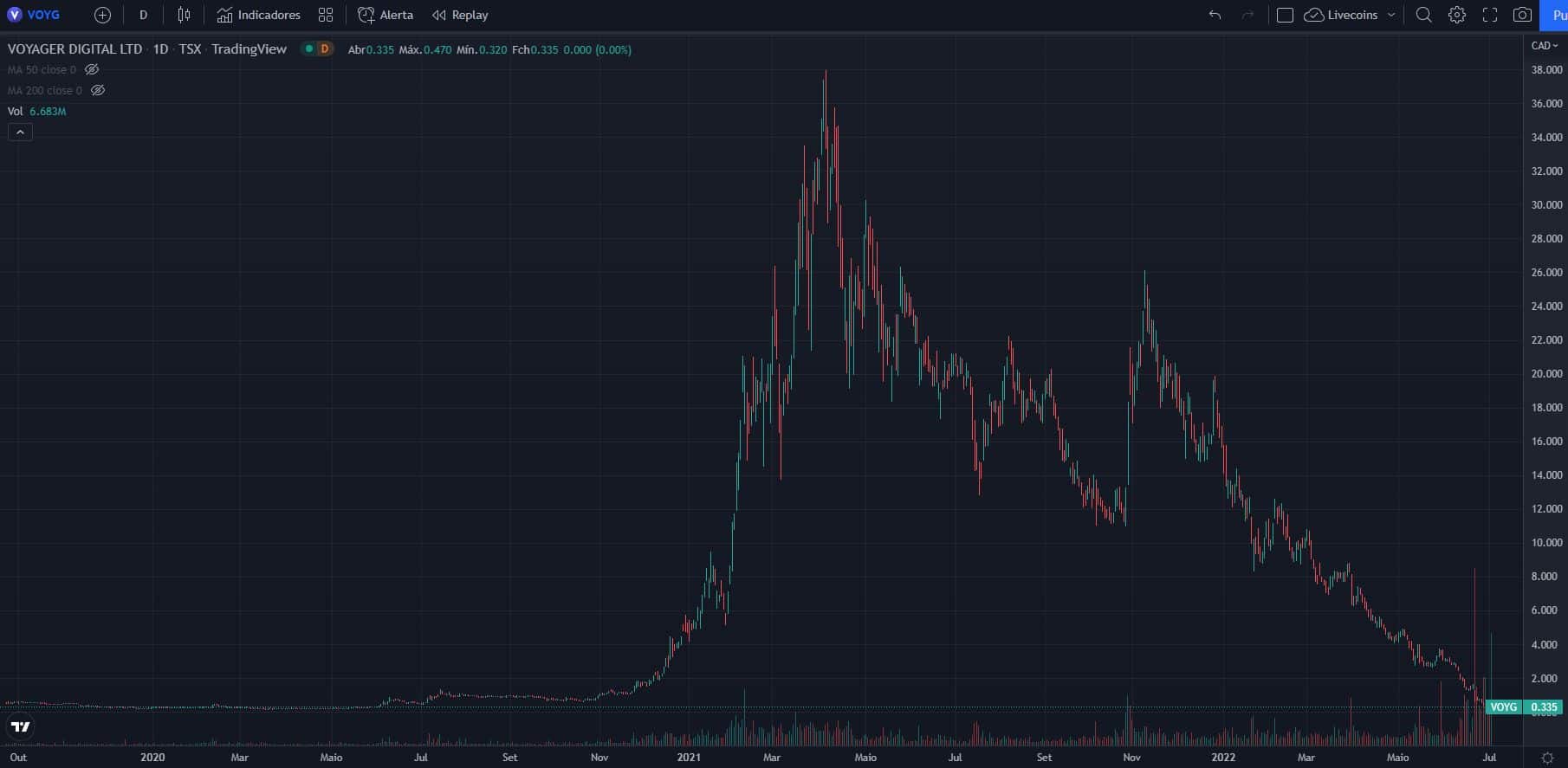Open the VOYG symbol search

click(34, 15)
